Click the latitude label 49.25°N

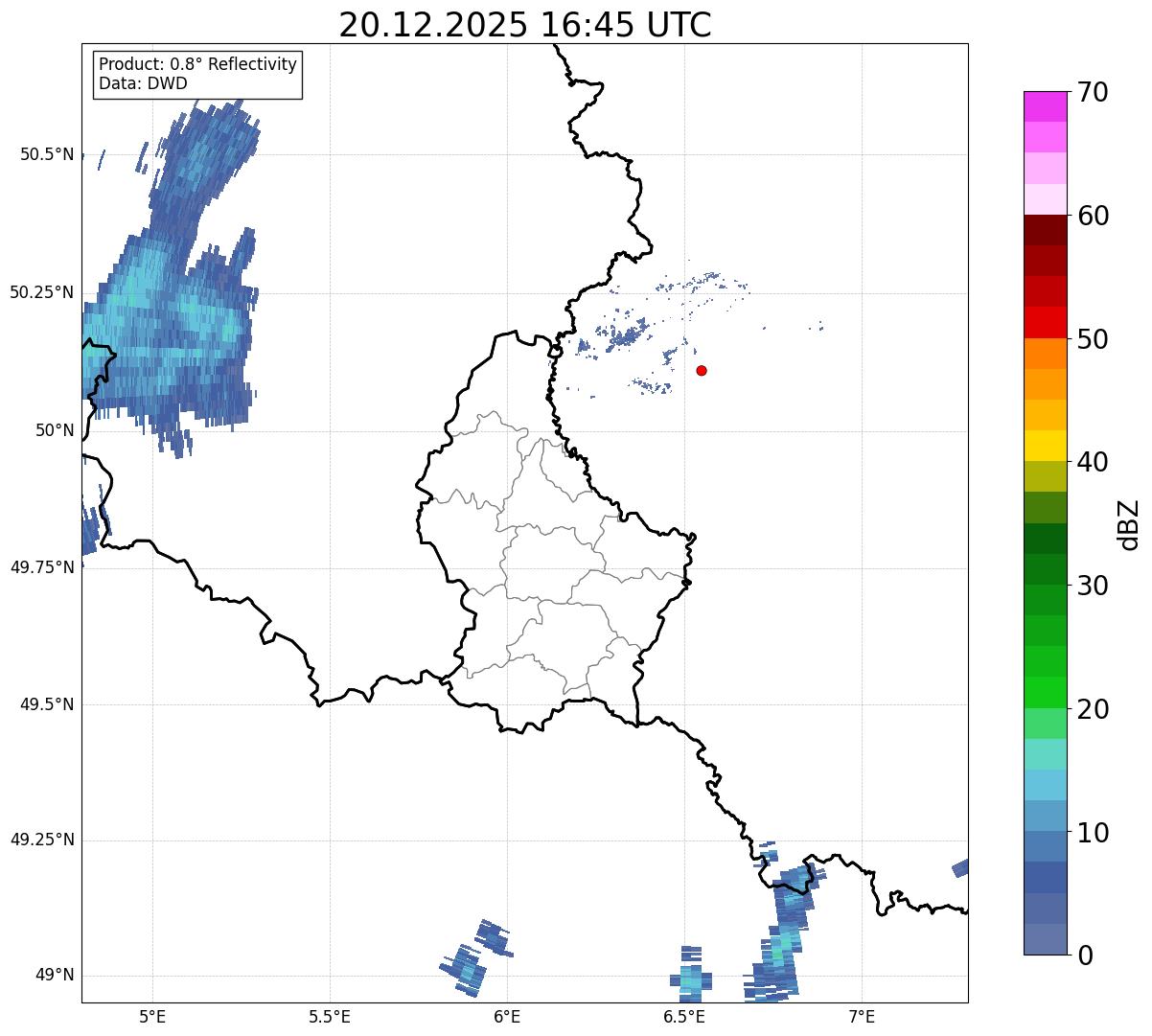(41, 840)
